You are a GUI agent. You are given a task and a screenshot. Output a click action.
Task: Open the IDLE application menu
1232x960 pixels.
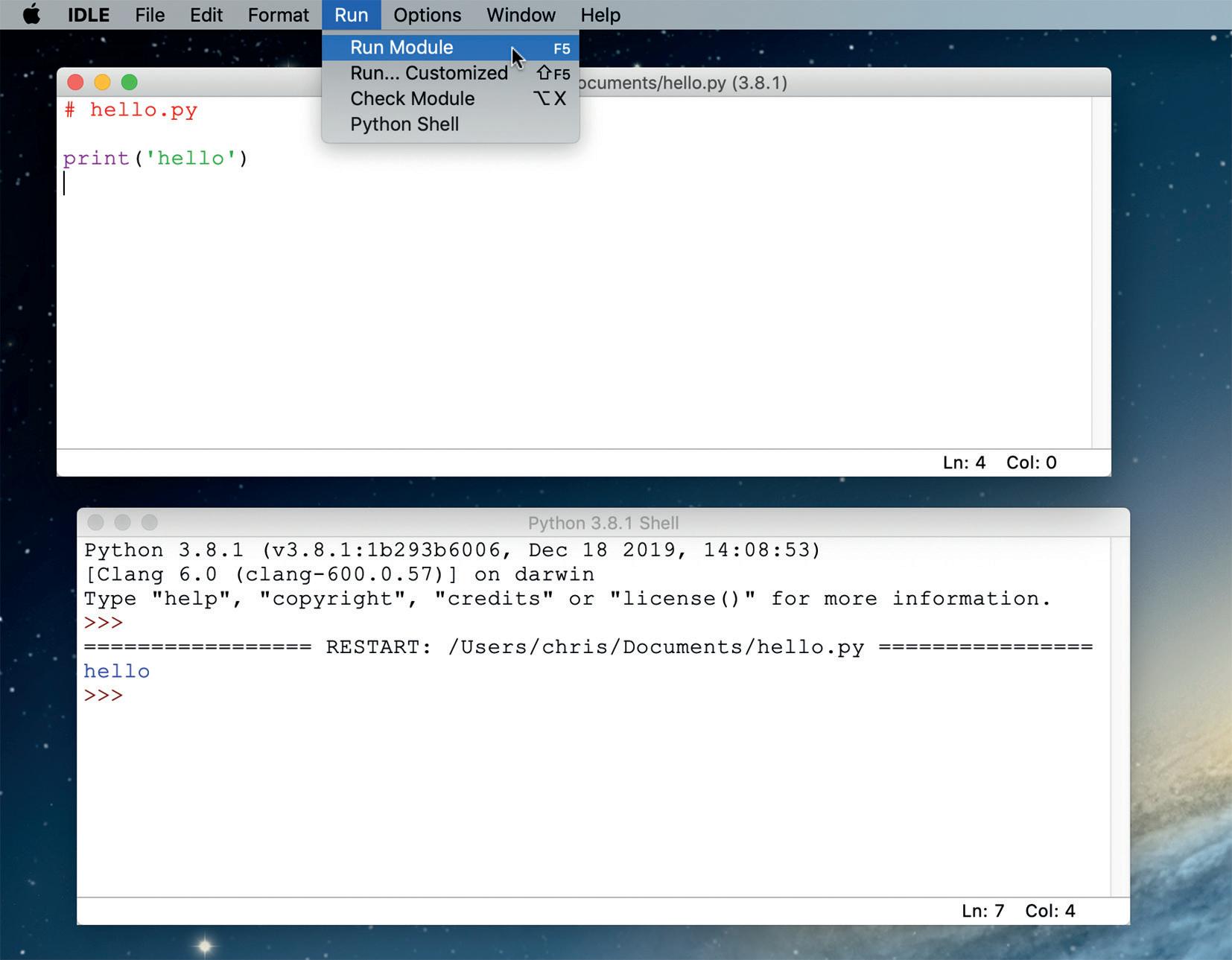[x=89, y=15]
